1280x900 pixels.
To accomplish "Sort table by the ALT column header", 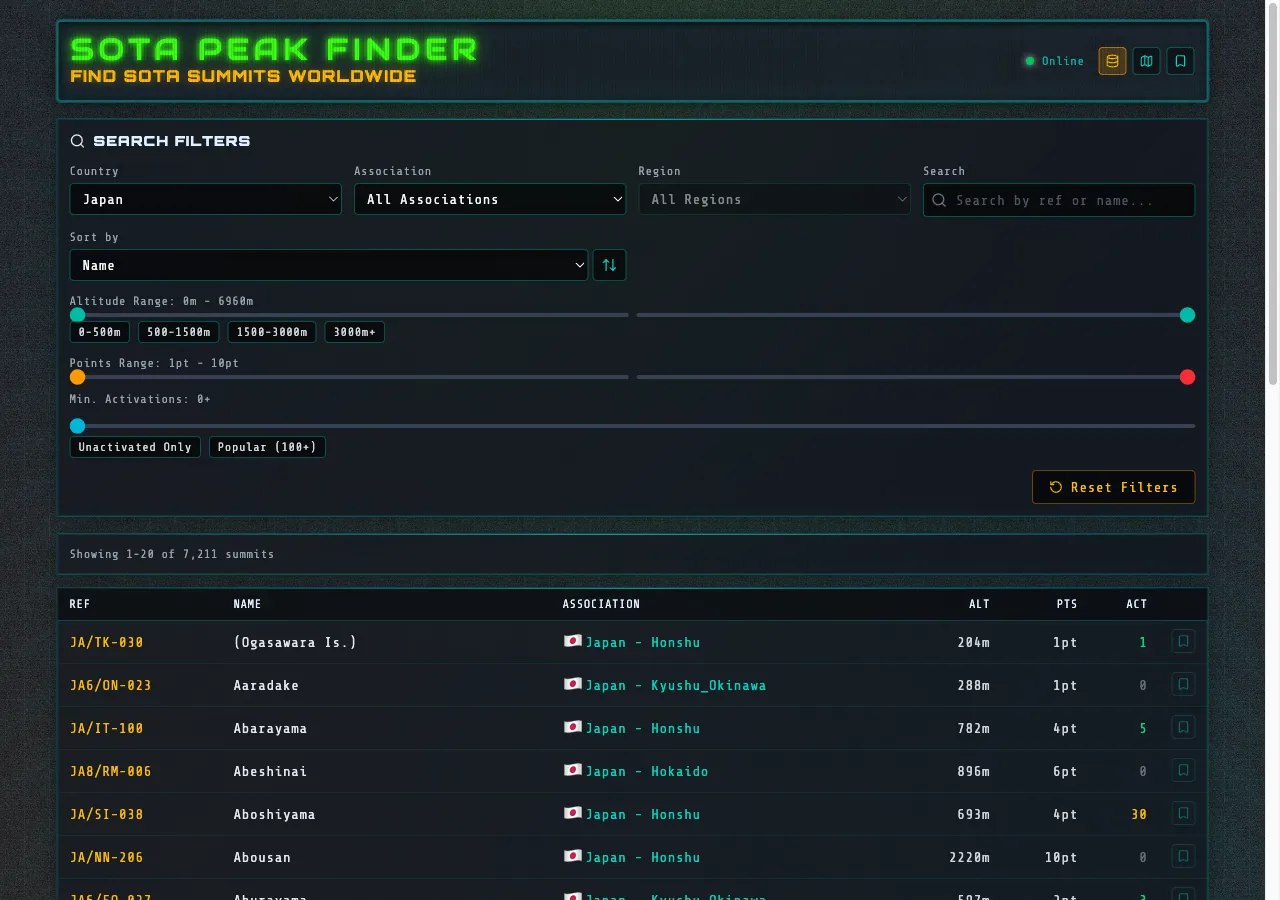I will pyautogui.click(x=979, y=604).
